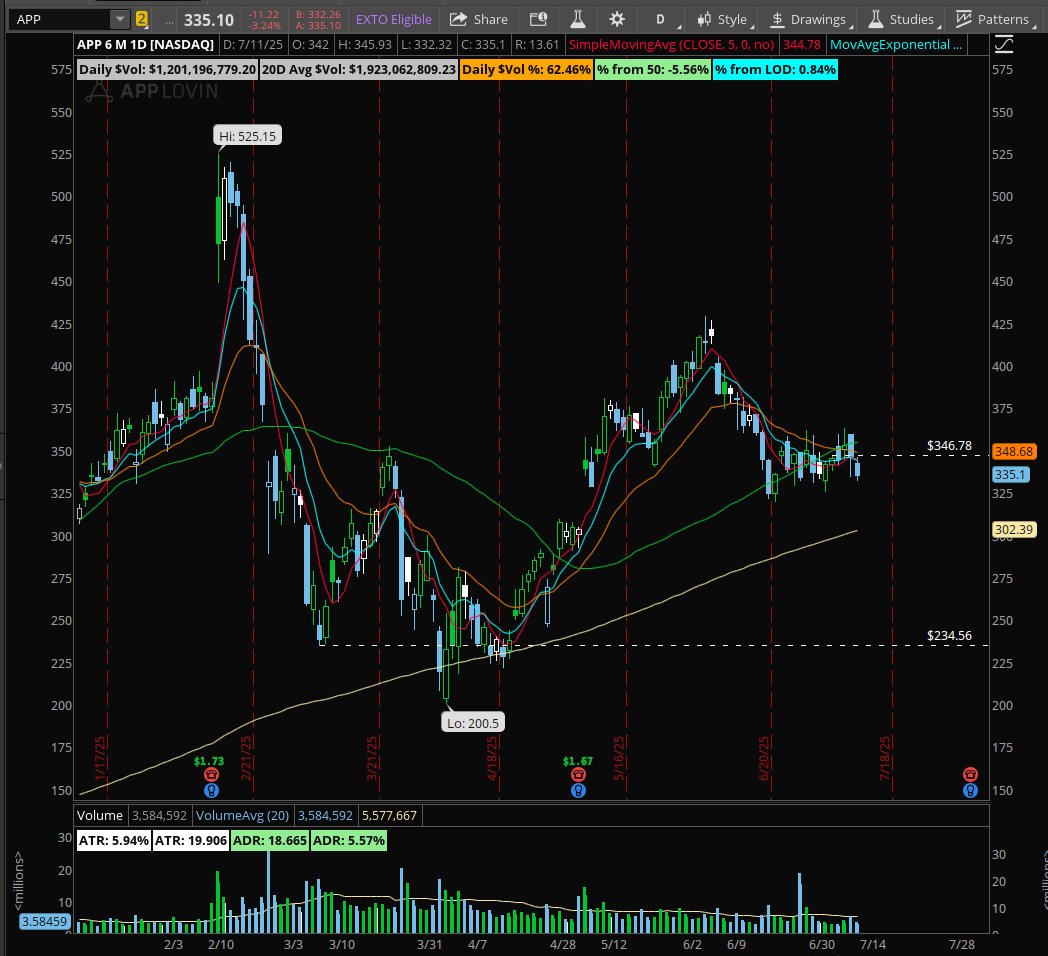
Task: Click the upcoming event lightbulb icon at far right
Action: click(970, 791)
